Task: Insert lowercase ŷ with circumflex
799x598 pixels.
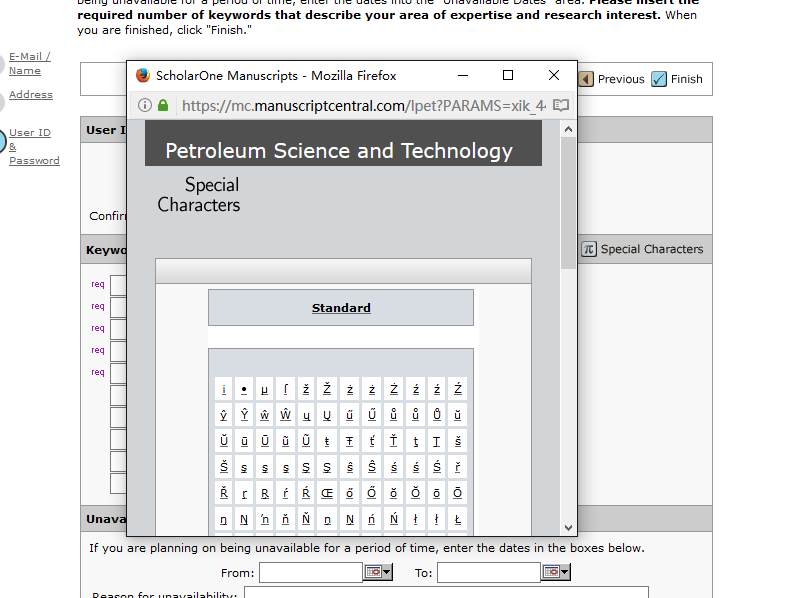Action: [x=224, y=415]
